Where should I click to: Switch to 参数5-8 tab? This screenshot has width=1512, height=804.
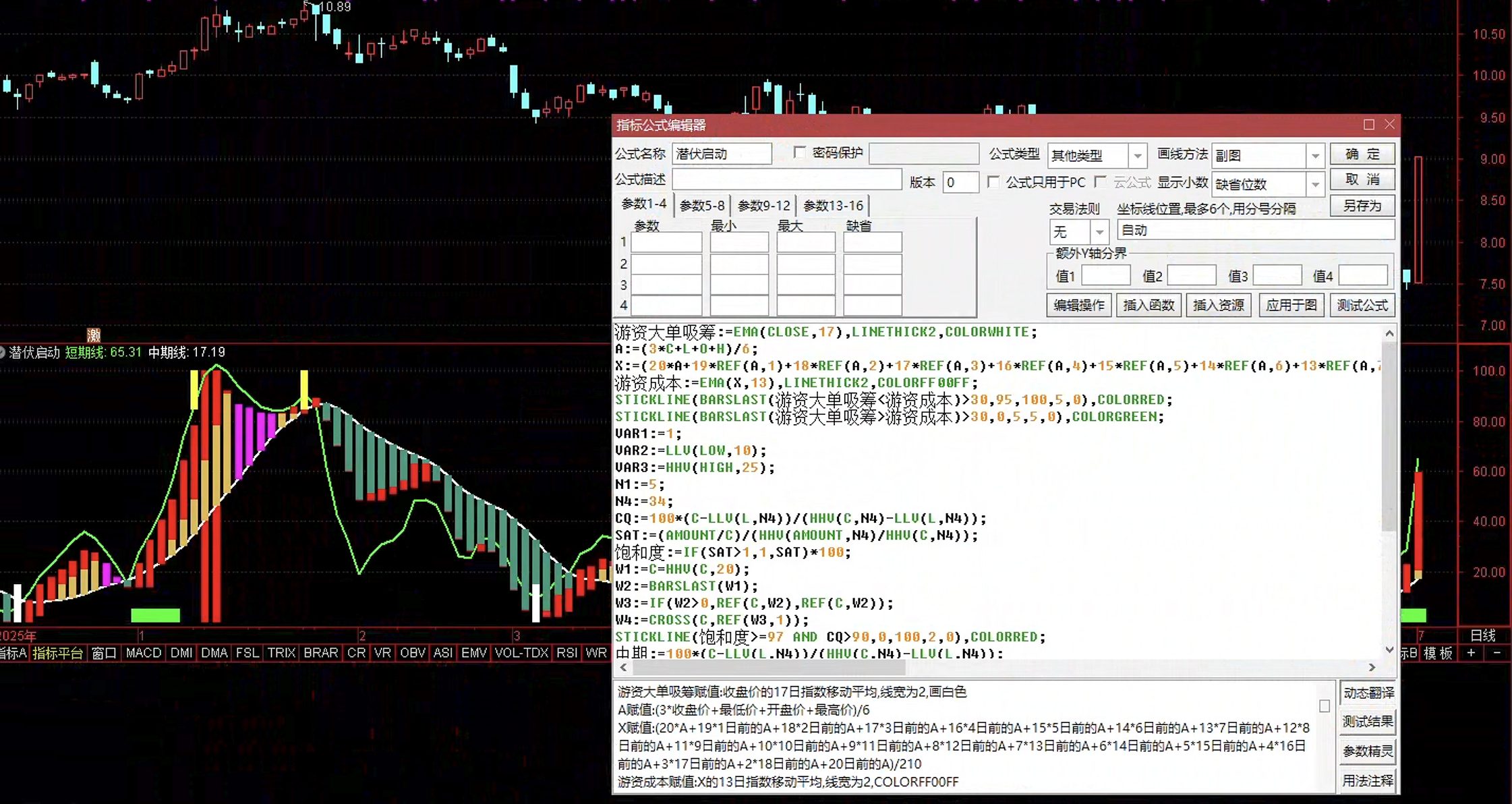(x=702, y=205)
